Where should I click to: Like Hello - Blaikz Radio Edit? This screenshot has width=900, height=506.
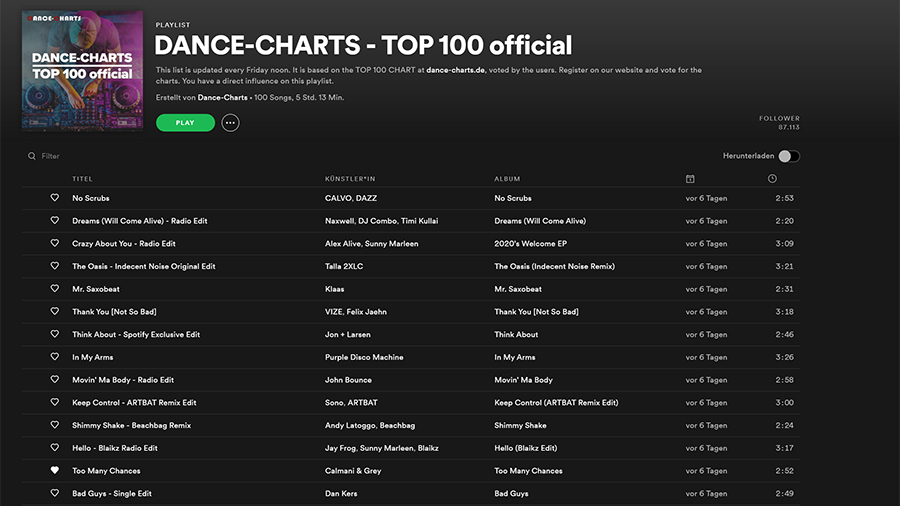[x=55, y=447]
